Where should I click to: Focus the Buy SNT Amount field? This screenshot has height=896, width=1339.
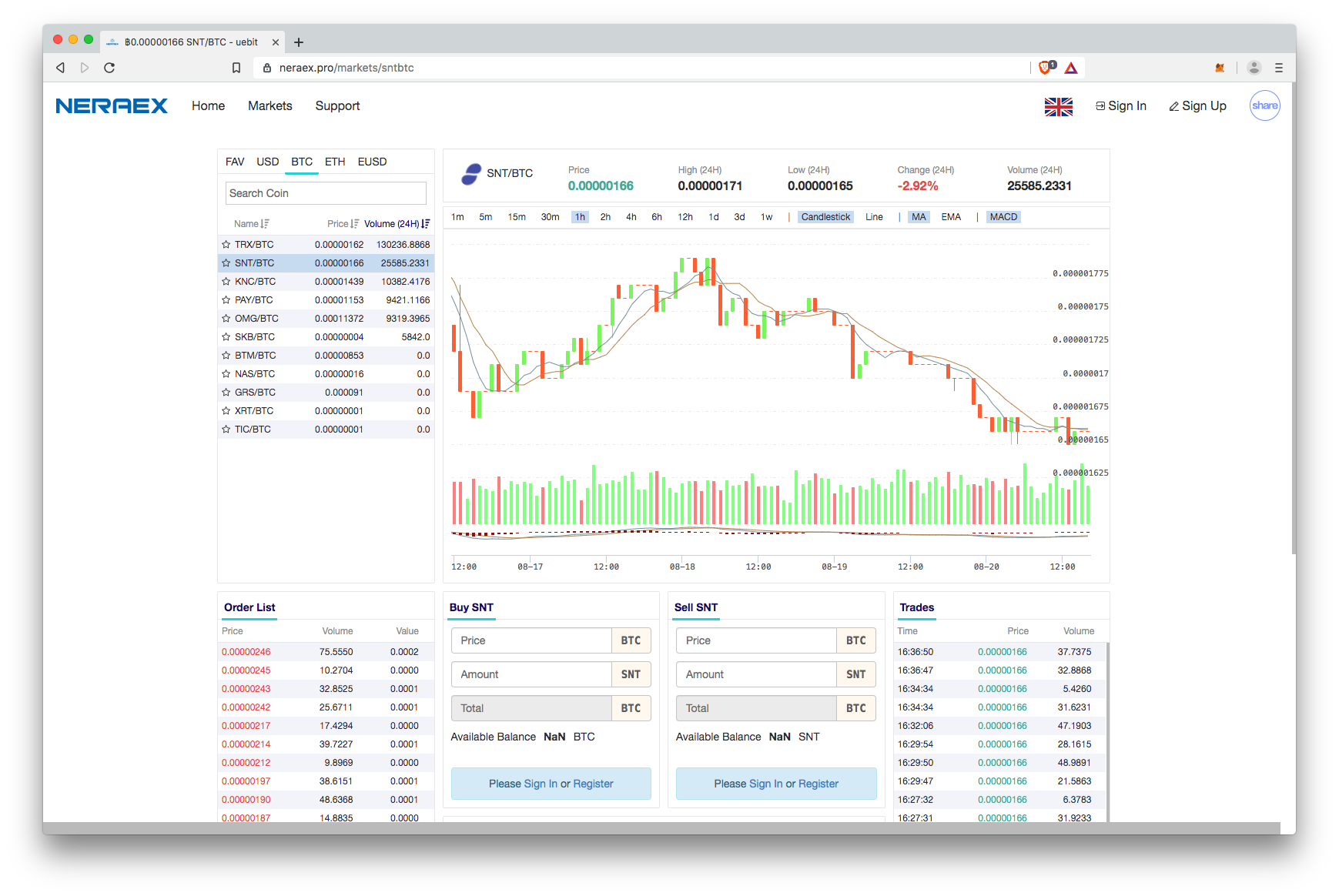pos(531,674)
